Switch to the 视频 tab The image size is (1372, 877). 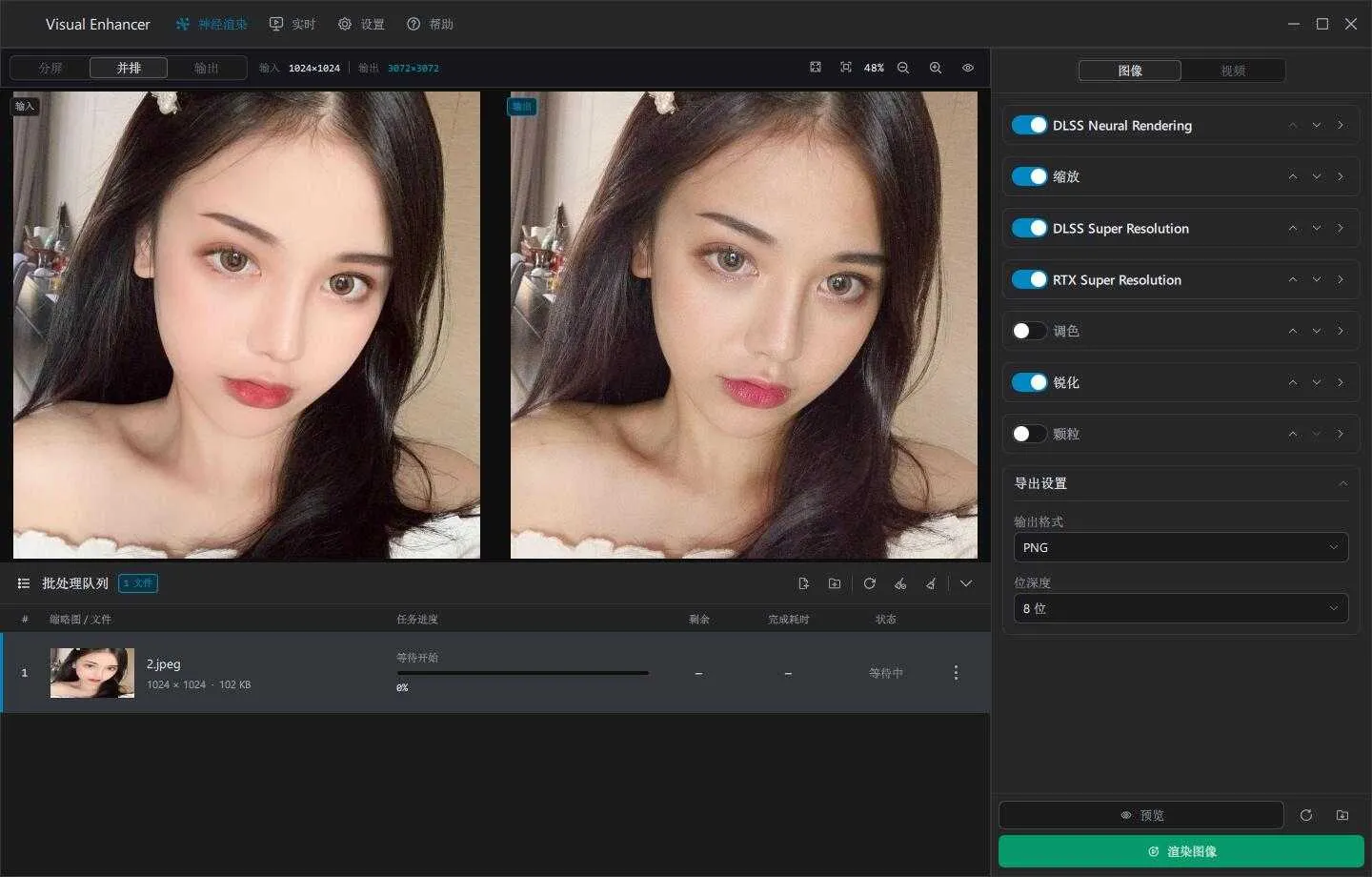(1233, 71)
